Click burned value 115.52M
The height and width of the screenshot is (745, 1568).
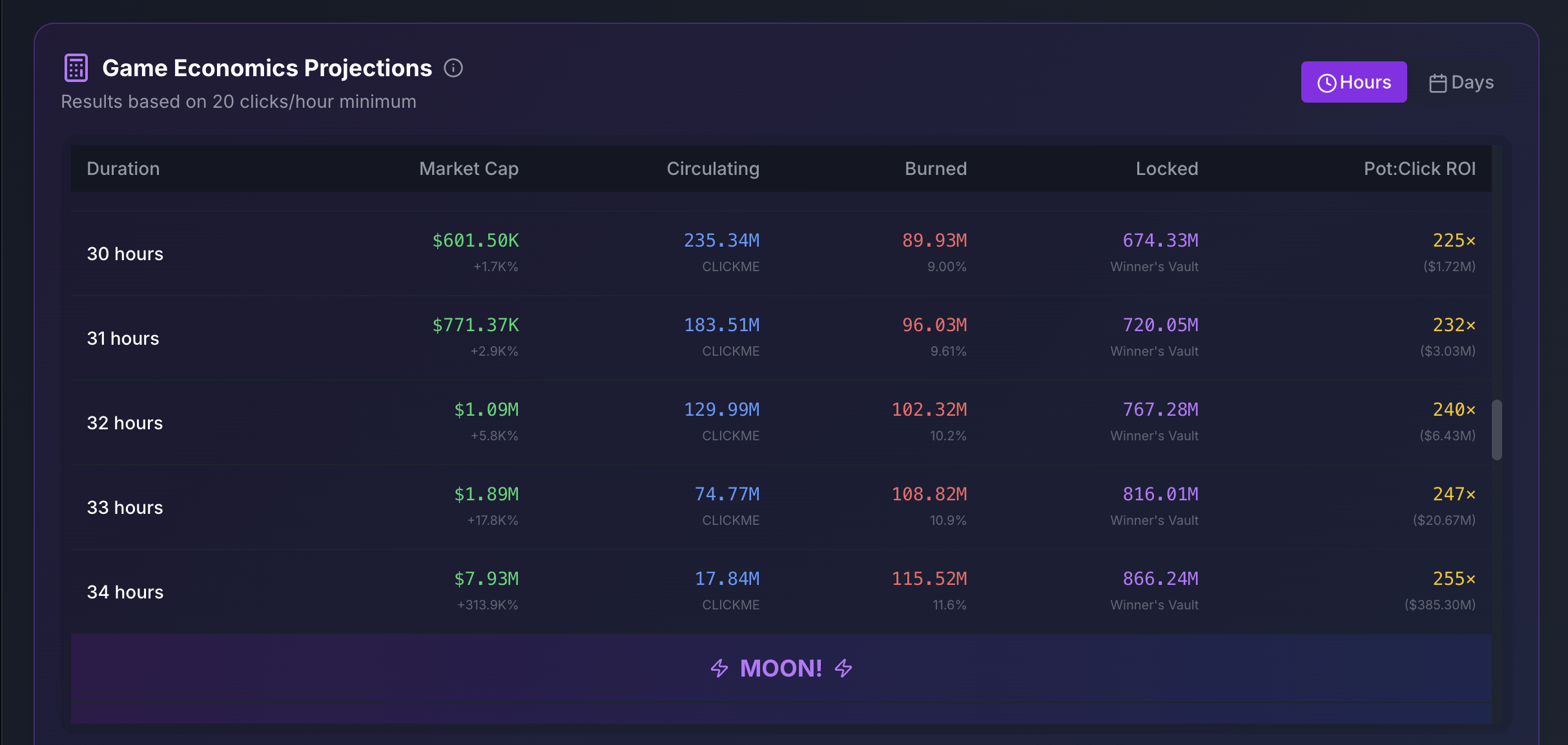pyautogui.click(x=929, y=578)
